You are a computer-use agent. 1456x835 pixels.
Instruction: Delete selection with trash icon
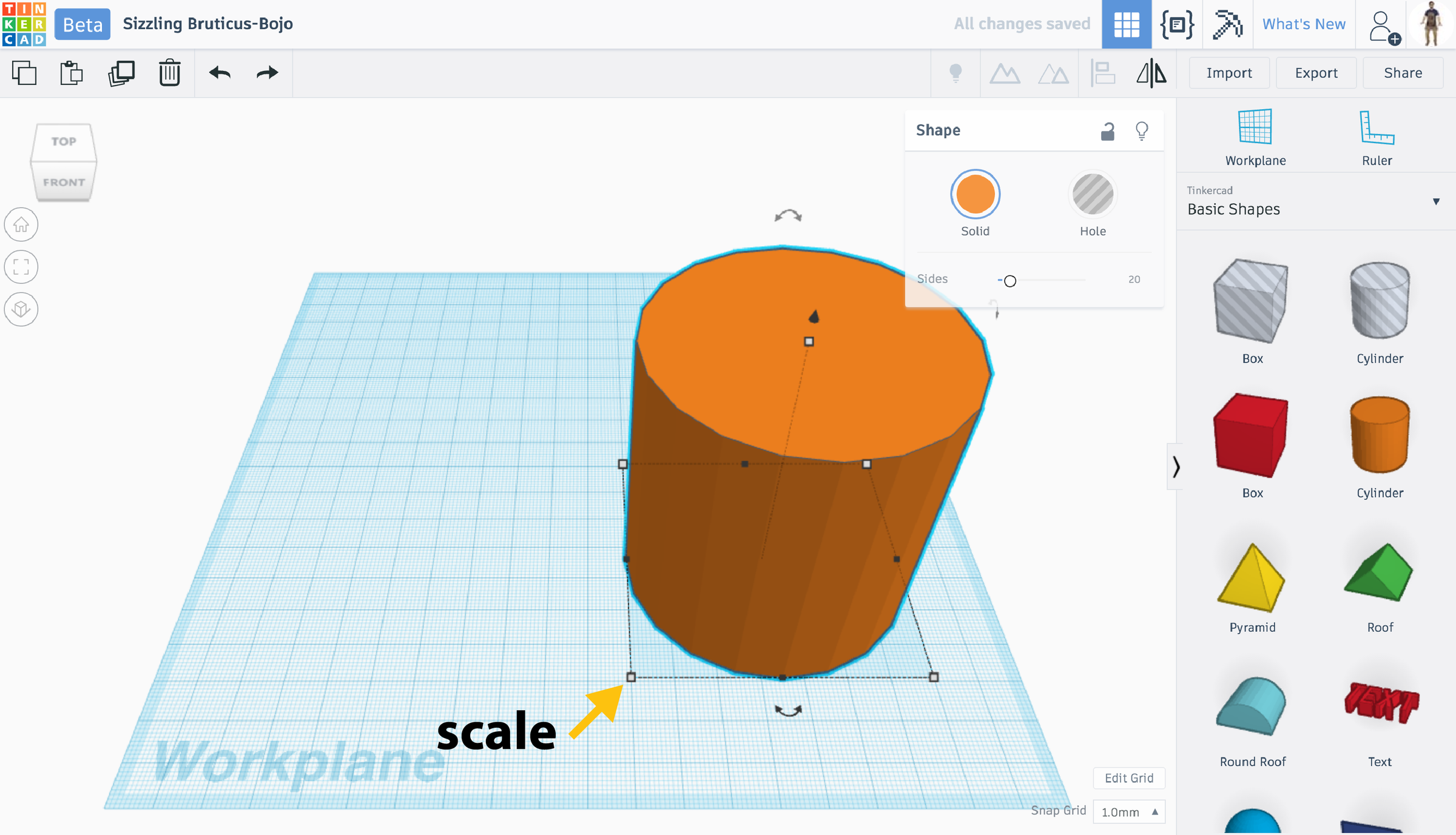click(170, 73)
